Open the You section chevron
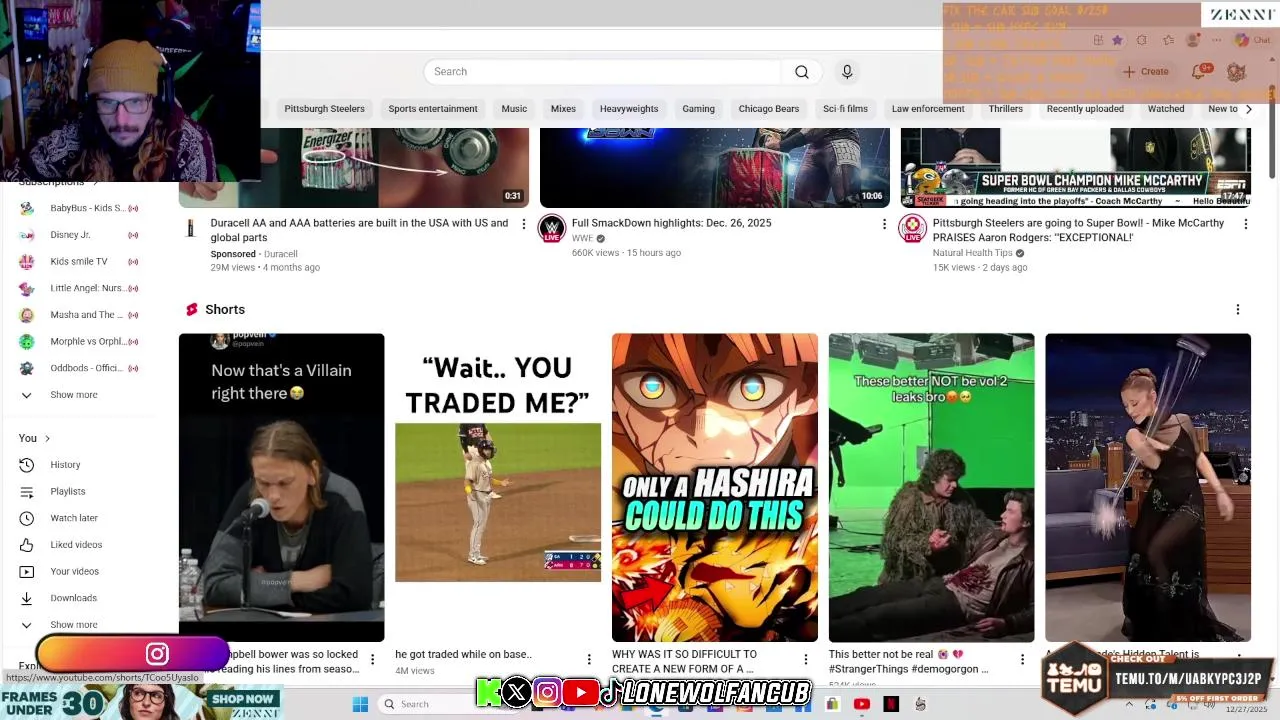Viewport: 1280px width, 720px height. pyautogui.click(x=47, y=438)
